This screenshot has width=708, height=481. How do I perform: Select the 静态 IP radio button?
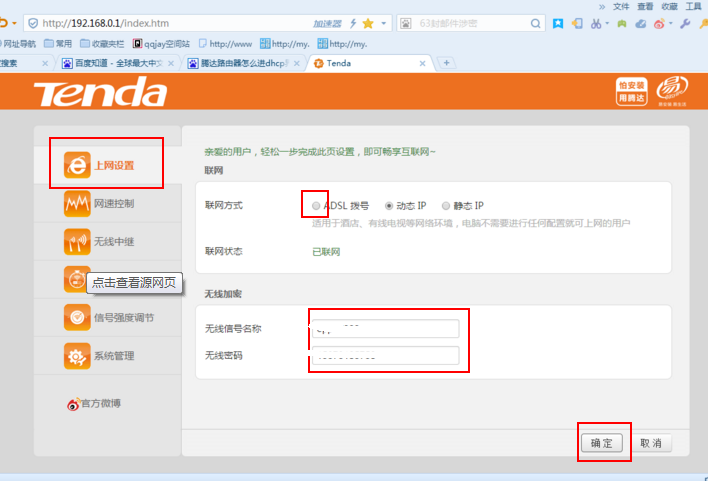click(446, 206)
